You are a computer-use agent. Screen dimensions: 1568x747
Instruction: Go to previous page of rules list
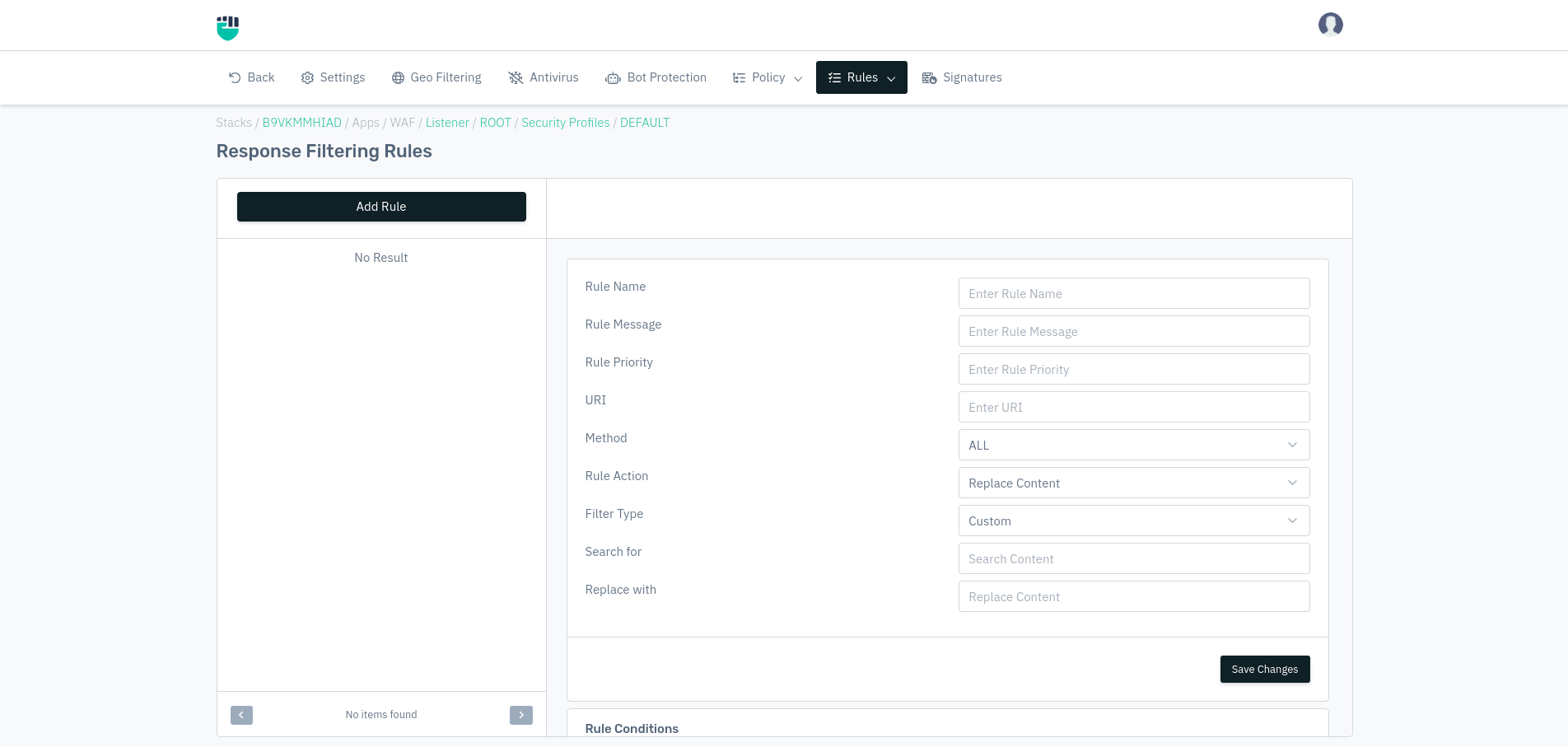[241, 715]
